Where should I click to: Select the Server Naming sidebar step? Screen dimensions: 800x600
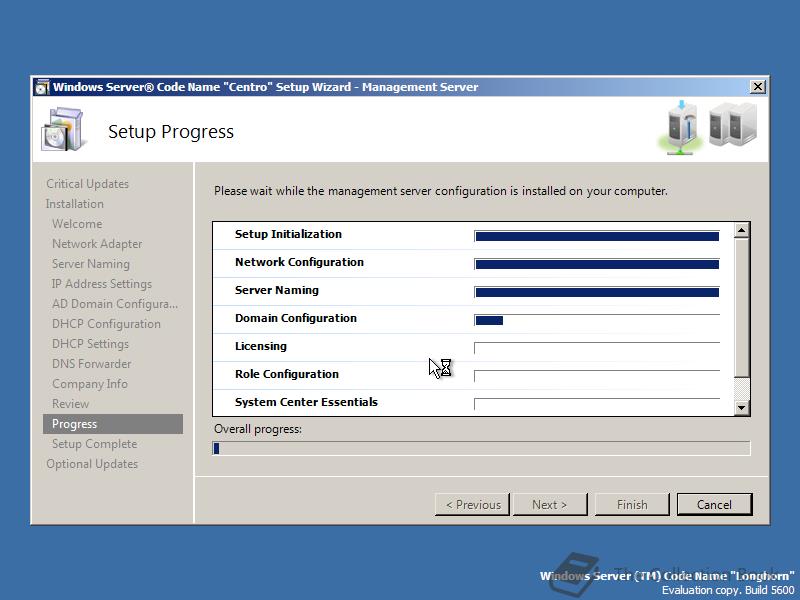pyautogui.click(x=91, y=264)
